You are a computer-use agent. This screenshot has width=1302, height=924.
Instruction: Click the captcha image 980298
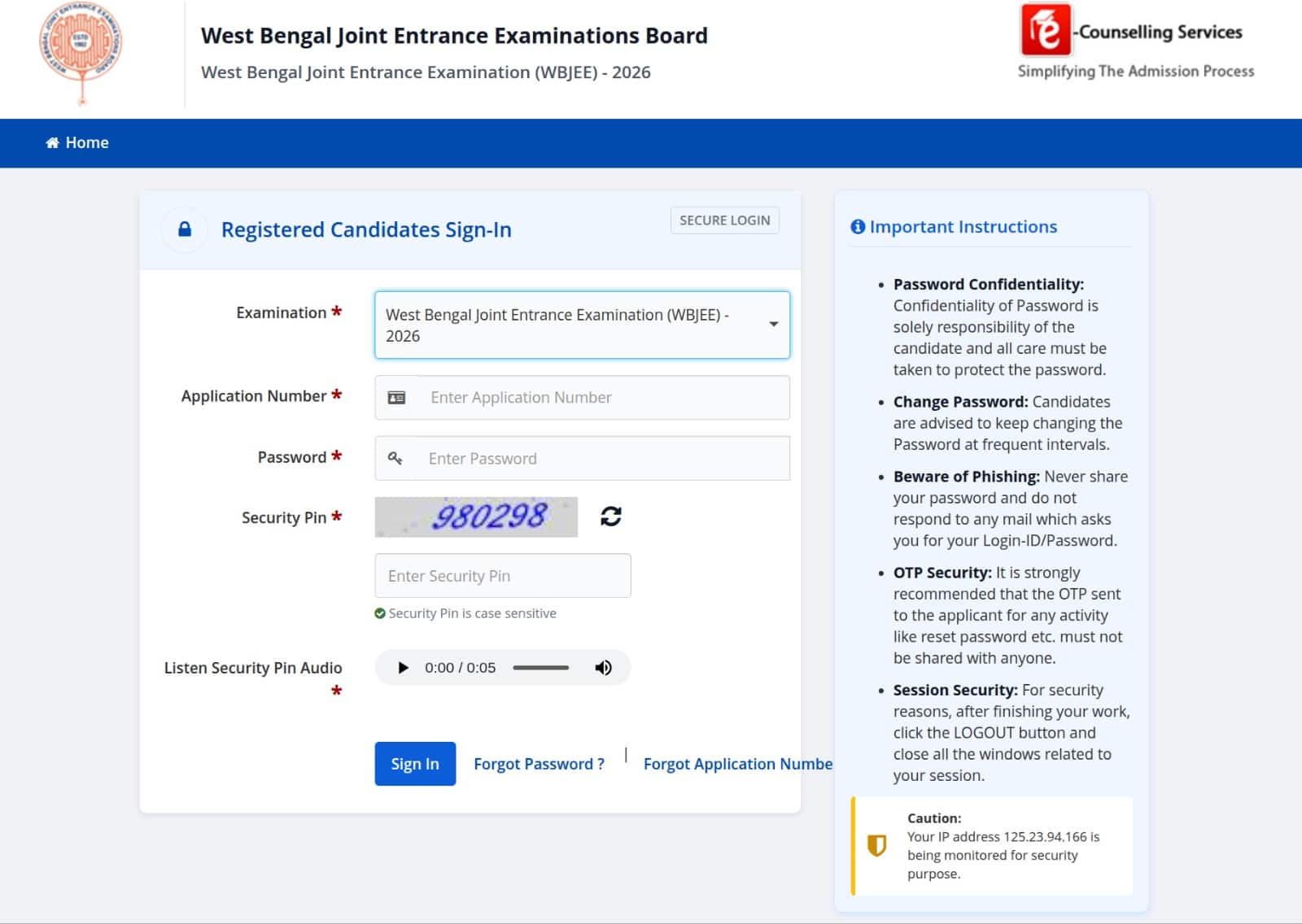tap(476, 516)
